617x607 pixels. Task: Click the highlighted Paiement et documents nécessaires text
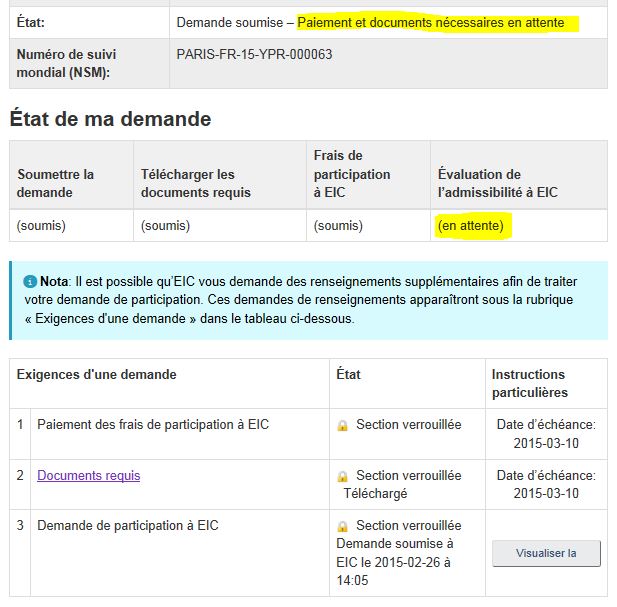coord(431,22)
